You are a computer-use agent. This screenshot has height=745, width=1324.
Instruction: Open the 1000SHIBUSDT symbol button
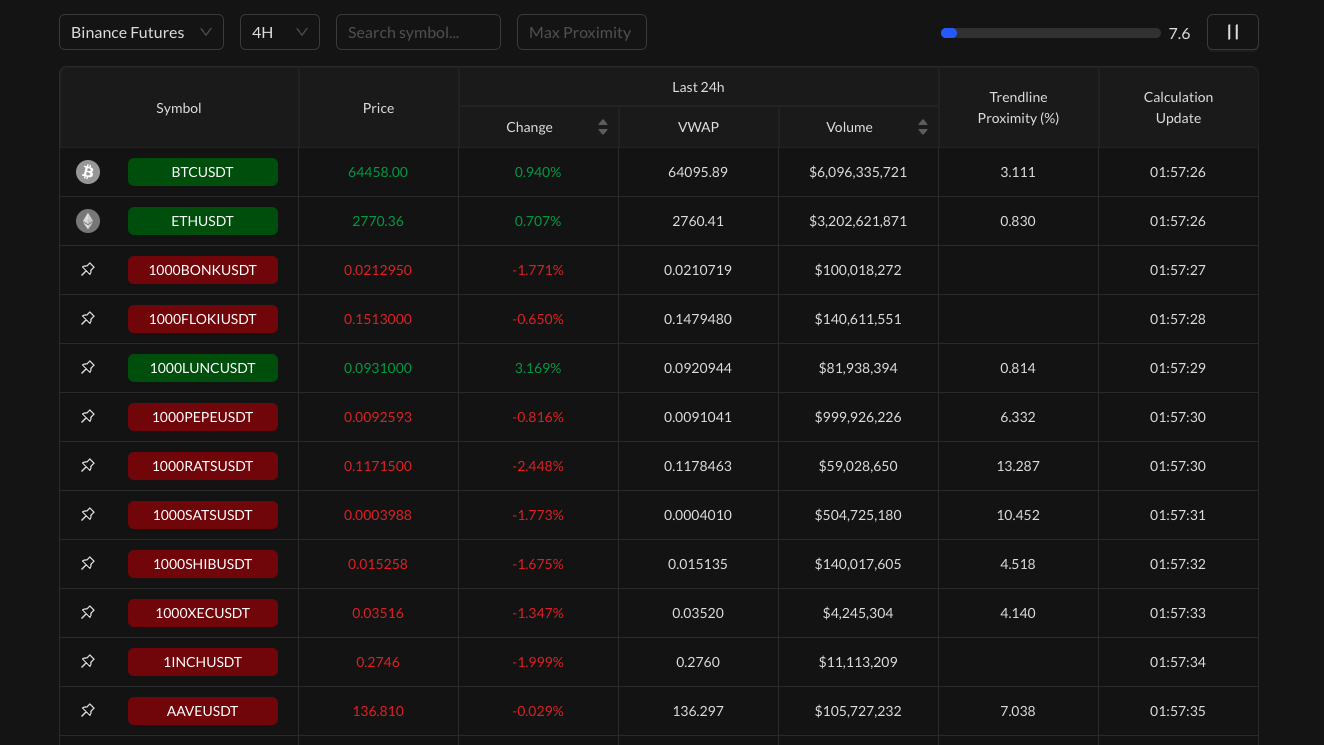(203, 564)
